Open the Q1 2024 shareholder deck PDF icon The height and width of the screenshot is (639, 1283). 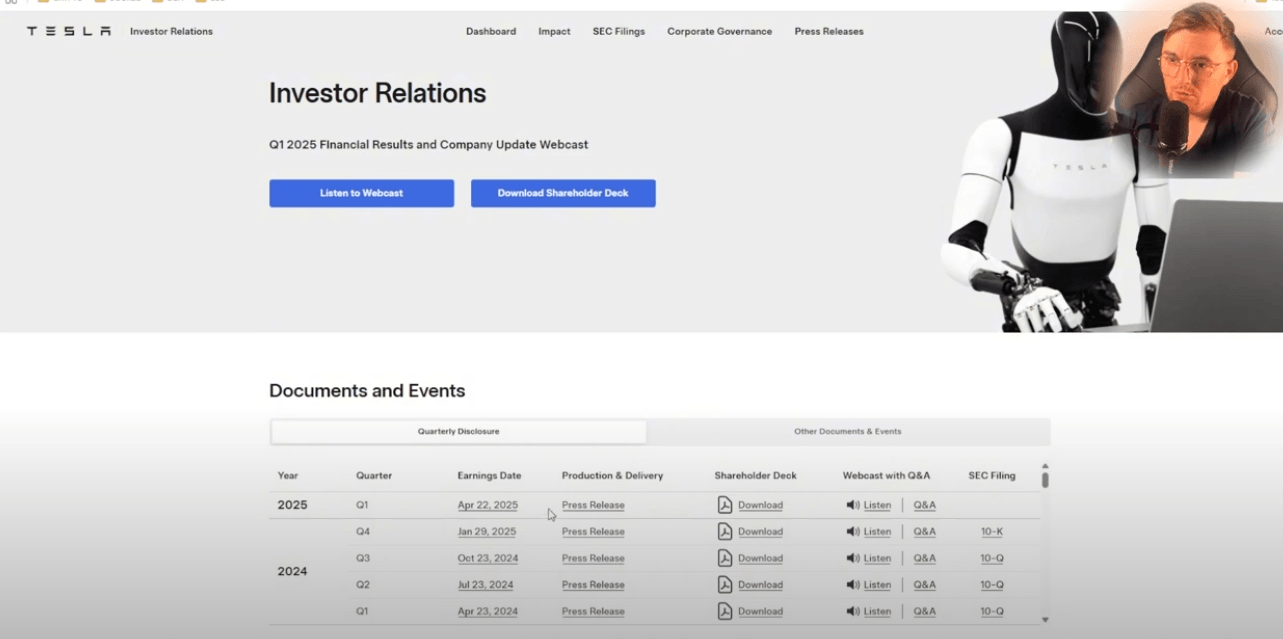pos(725,611)
